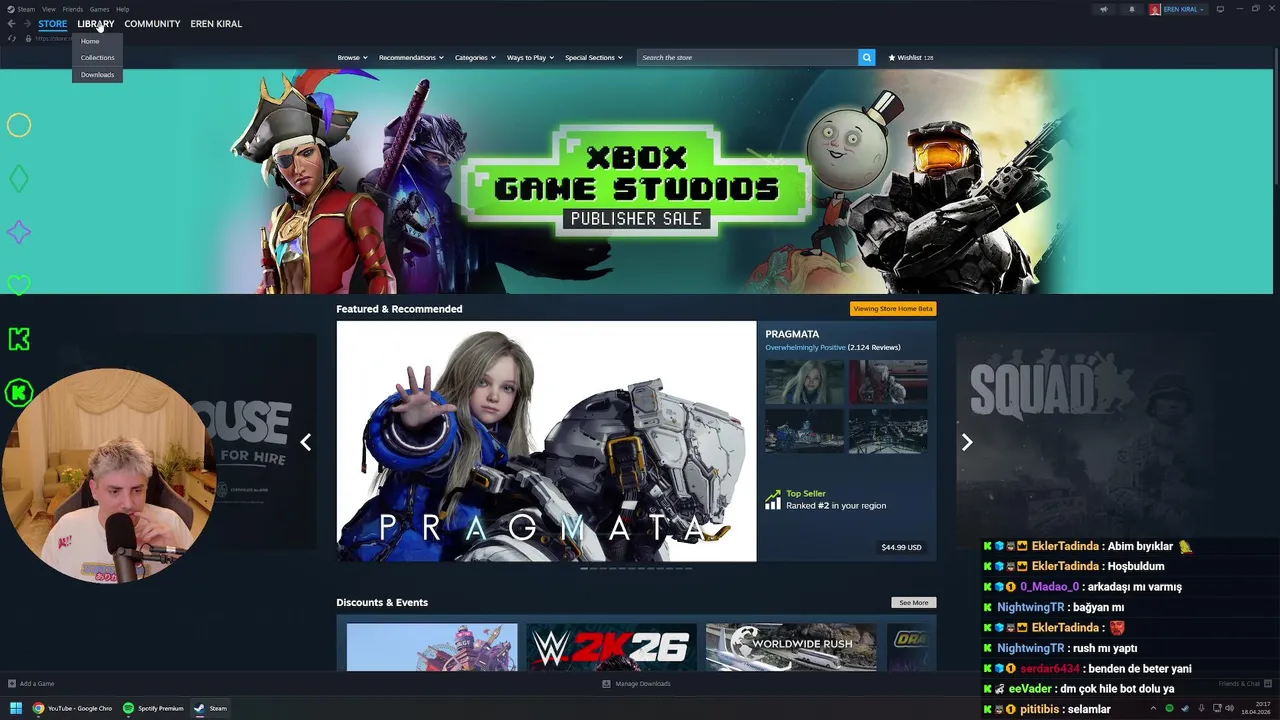Click Viewing Store Home Beta button
The image size is (1280, 720).
pyautogui.click(x=893, y=308)
